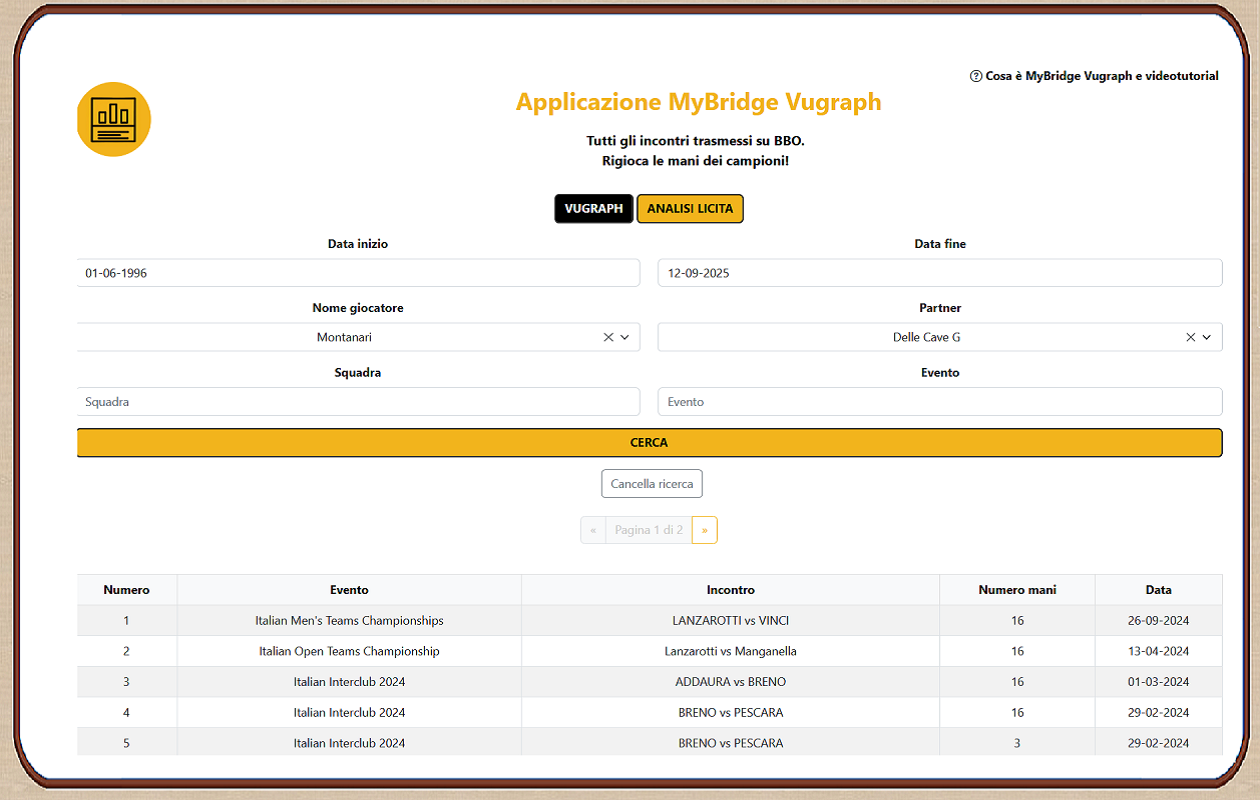
Task: Select the Lanzarotti vs Manganella row
Action: [x=730, y=652]
